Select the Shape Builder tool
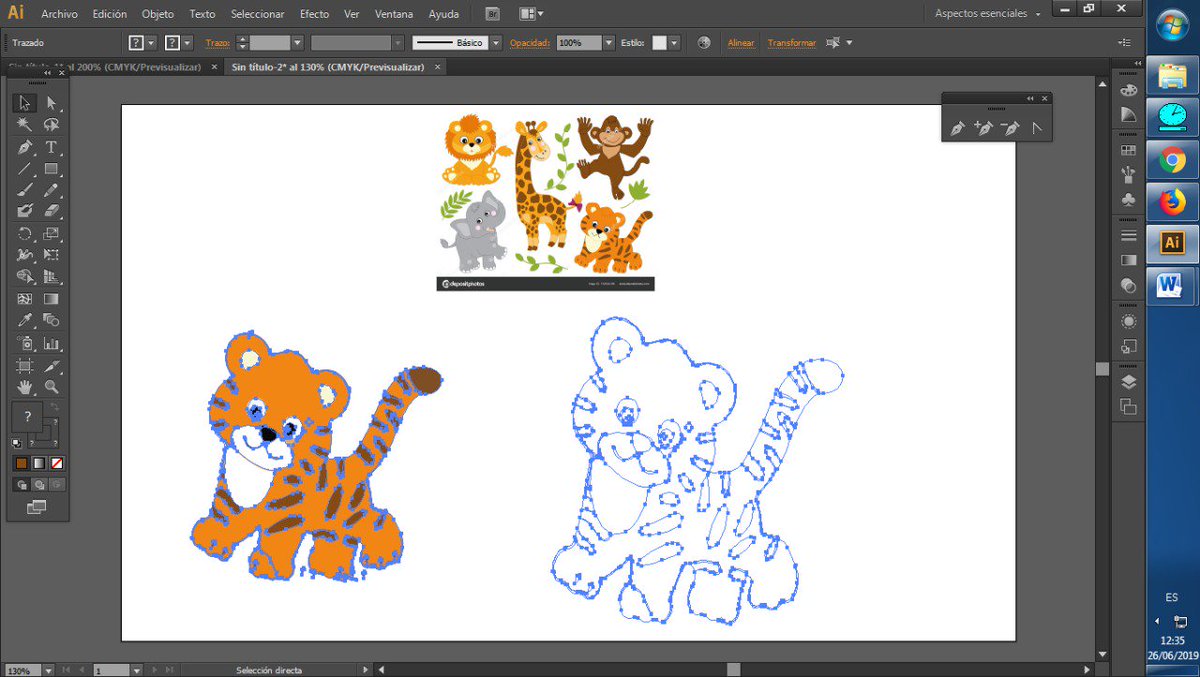This screenshot has height=677, width=1200. [25, 277]
